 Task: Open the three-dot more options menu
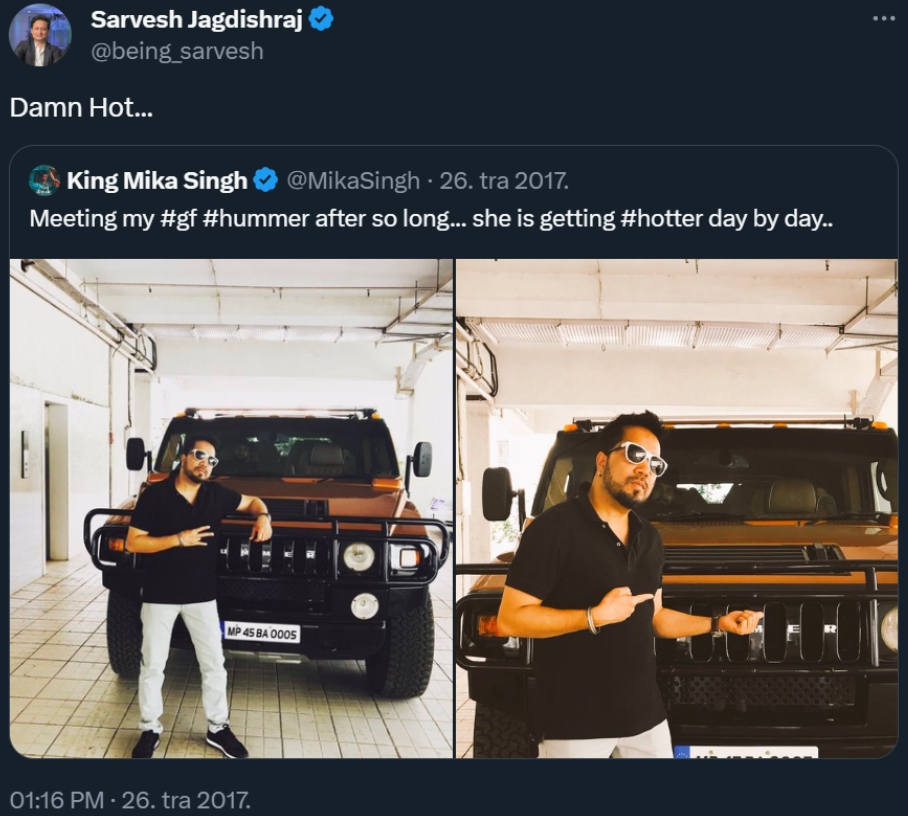click(883, 19)
